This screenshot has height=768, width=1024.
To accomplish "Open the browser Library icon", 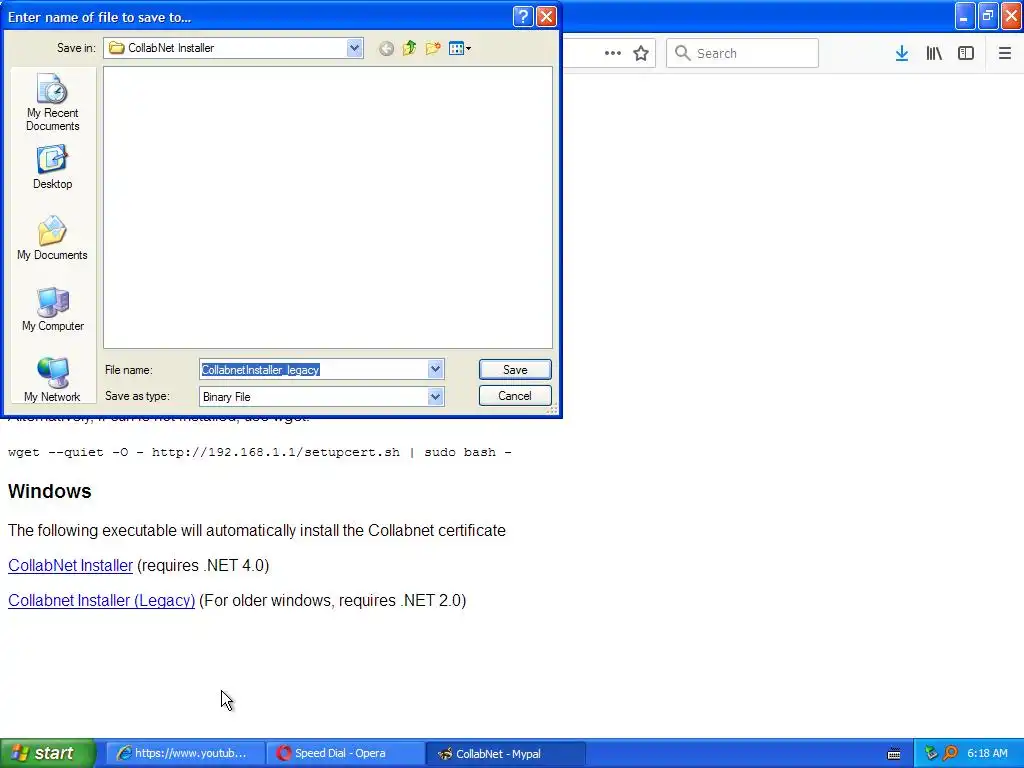I will [x=934, y=53].
